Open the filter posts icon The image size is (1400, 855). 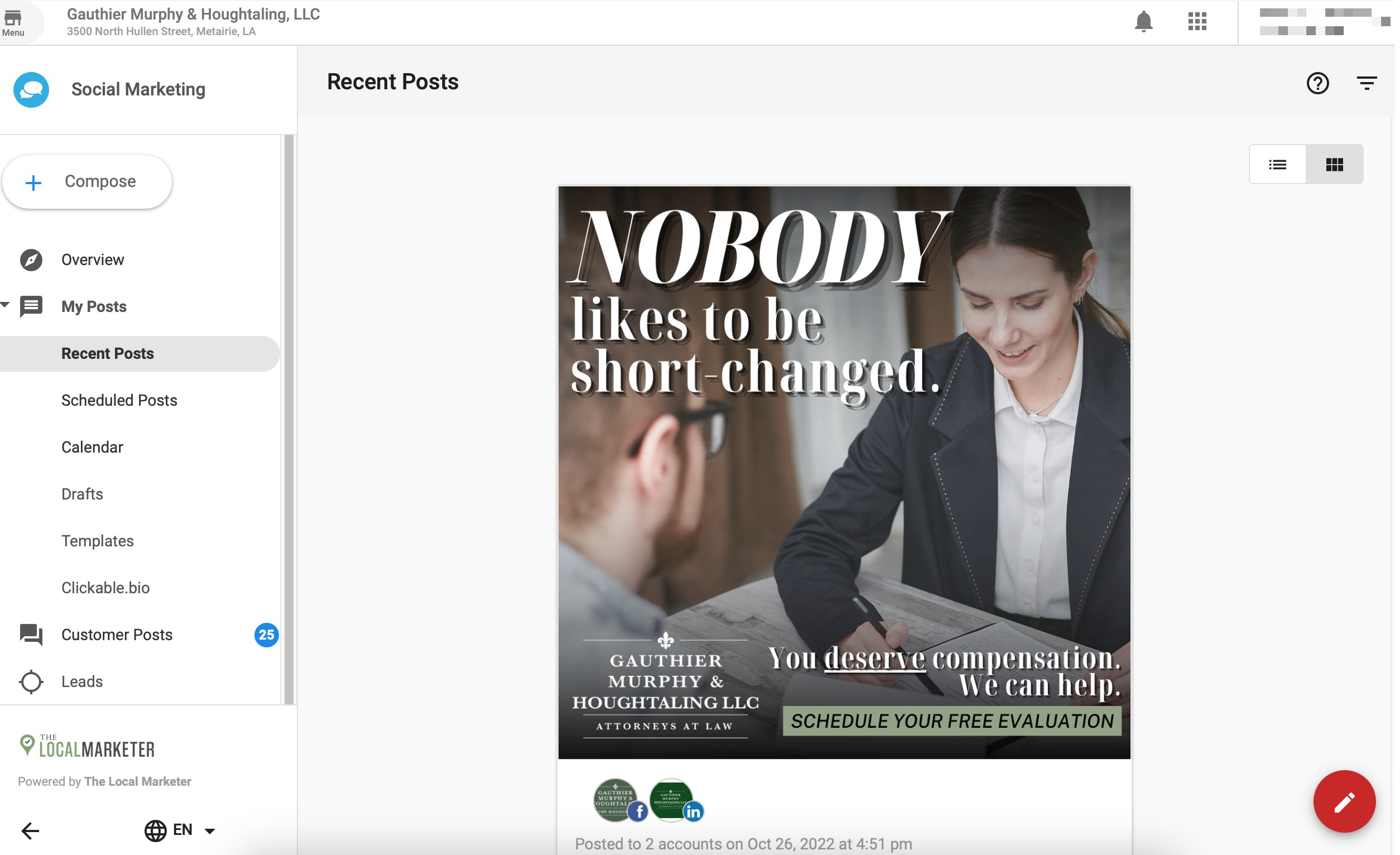tap(1371, 84)
